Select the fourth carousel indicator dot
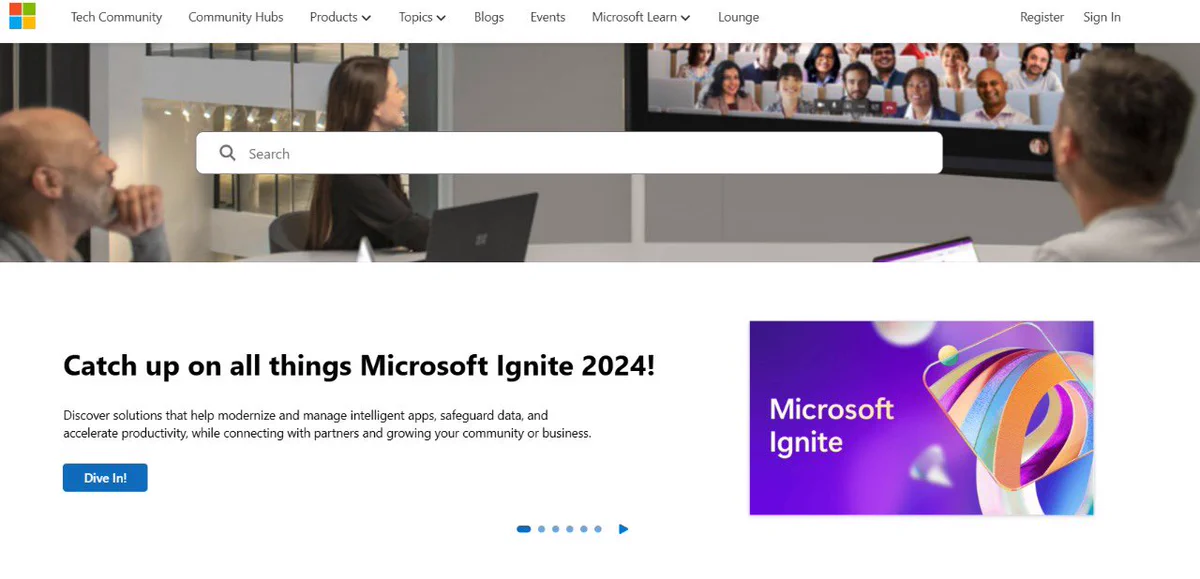1200x579 pixels. pyautogui.click(x=569, y=529)
